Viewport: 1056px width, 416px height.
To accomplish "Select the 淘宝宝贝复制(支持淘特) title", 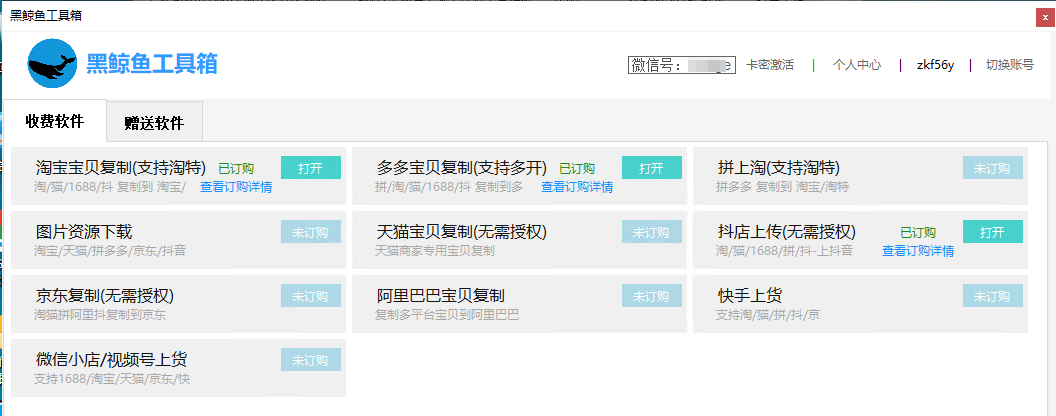I will coord(121,168).
